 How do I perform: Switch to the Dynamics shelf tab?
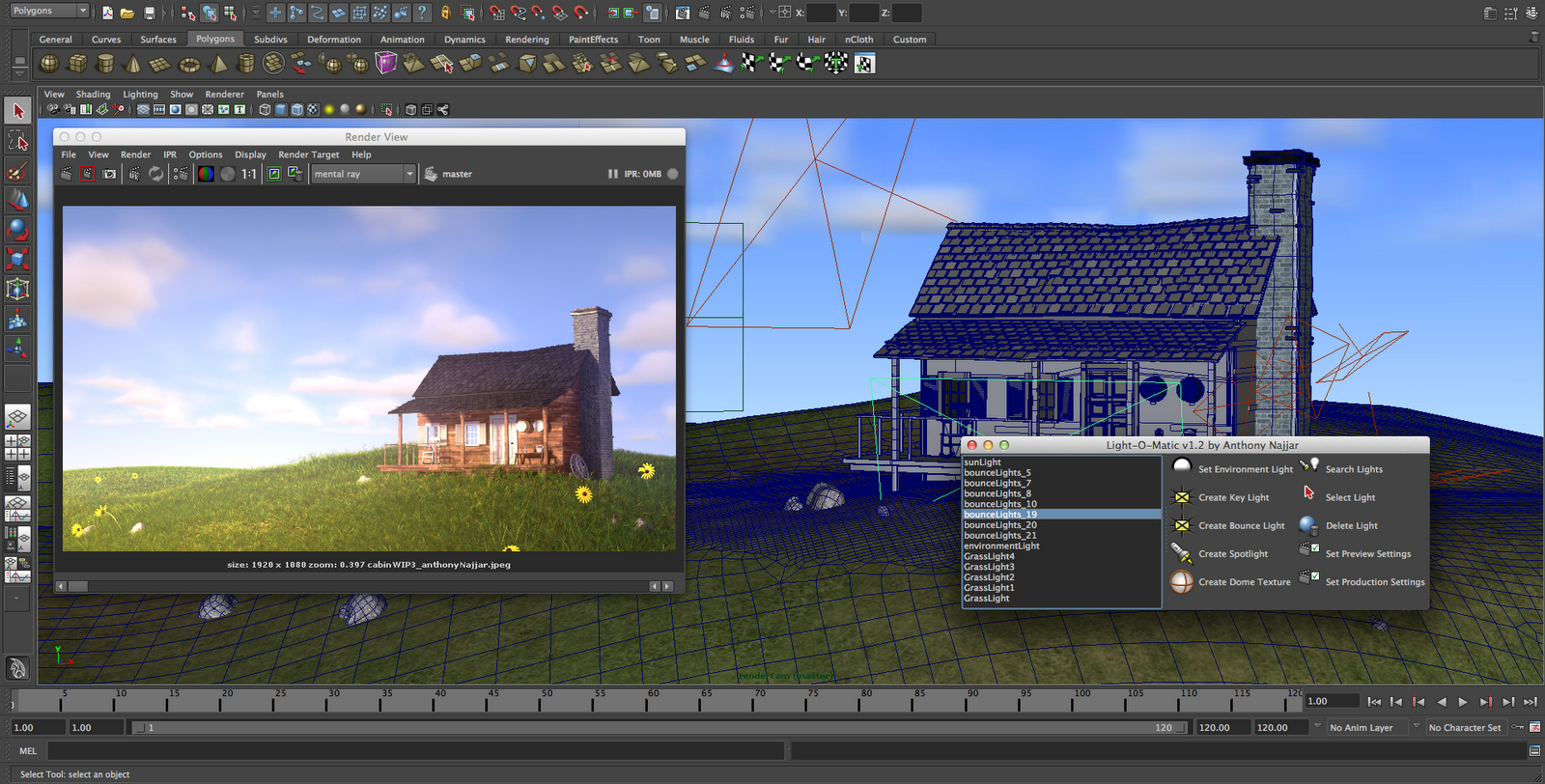464,40
